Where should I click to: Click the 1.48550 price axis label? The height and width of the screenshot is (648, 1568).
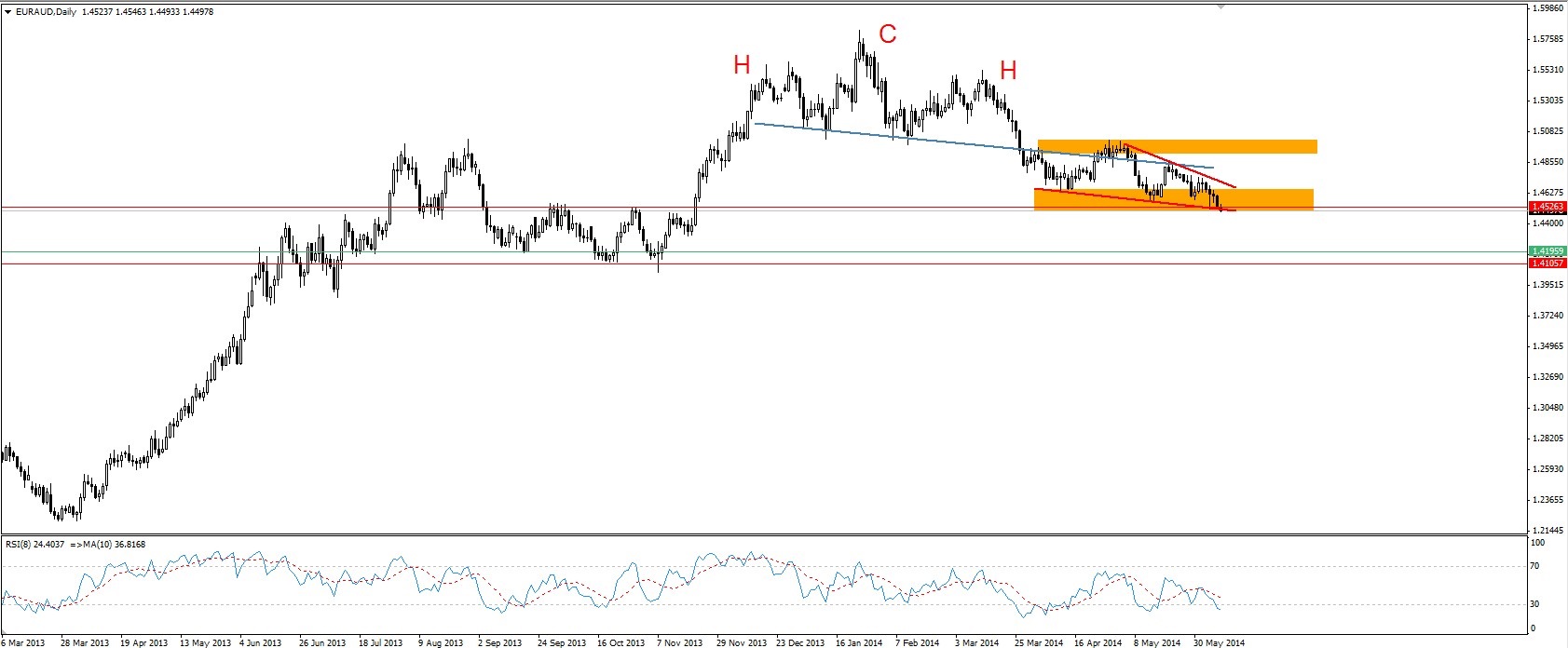tap(1548, 162)
